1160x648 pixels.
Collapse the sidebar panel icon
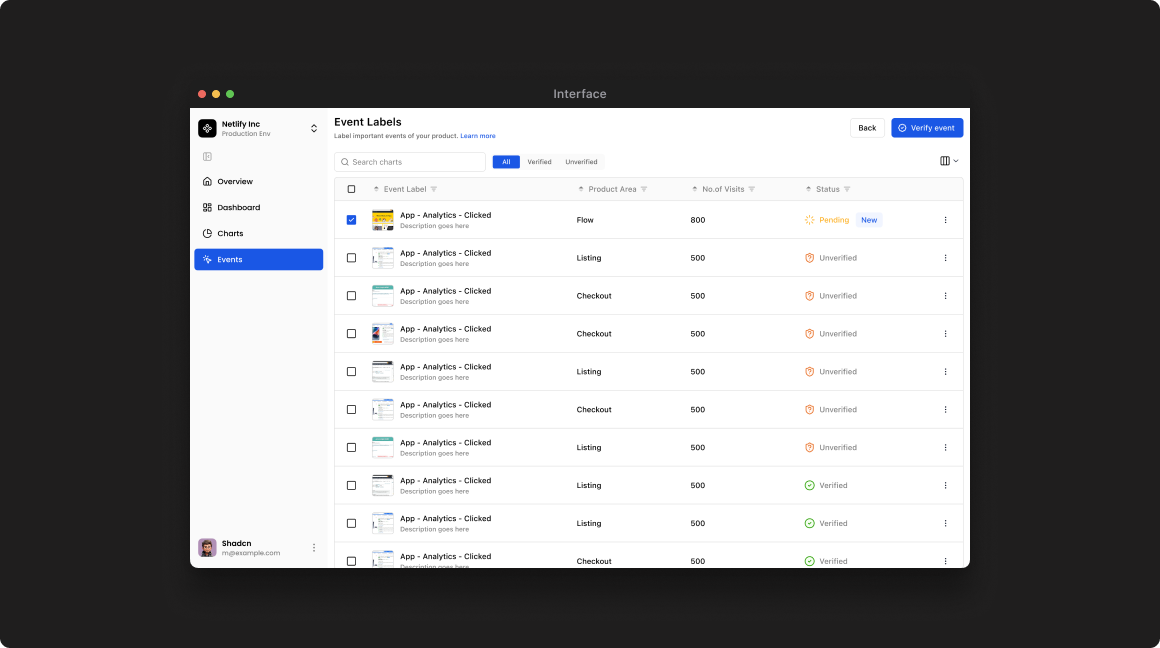(207, 156)
